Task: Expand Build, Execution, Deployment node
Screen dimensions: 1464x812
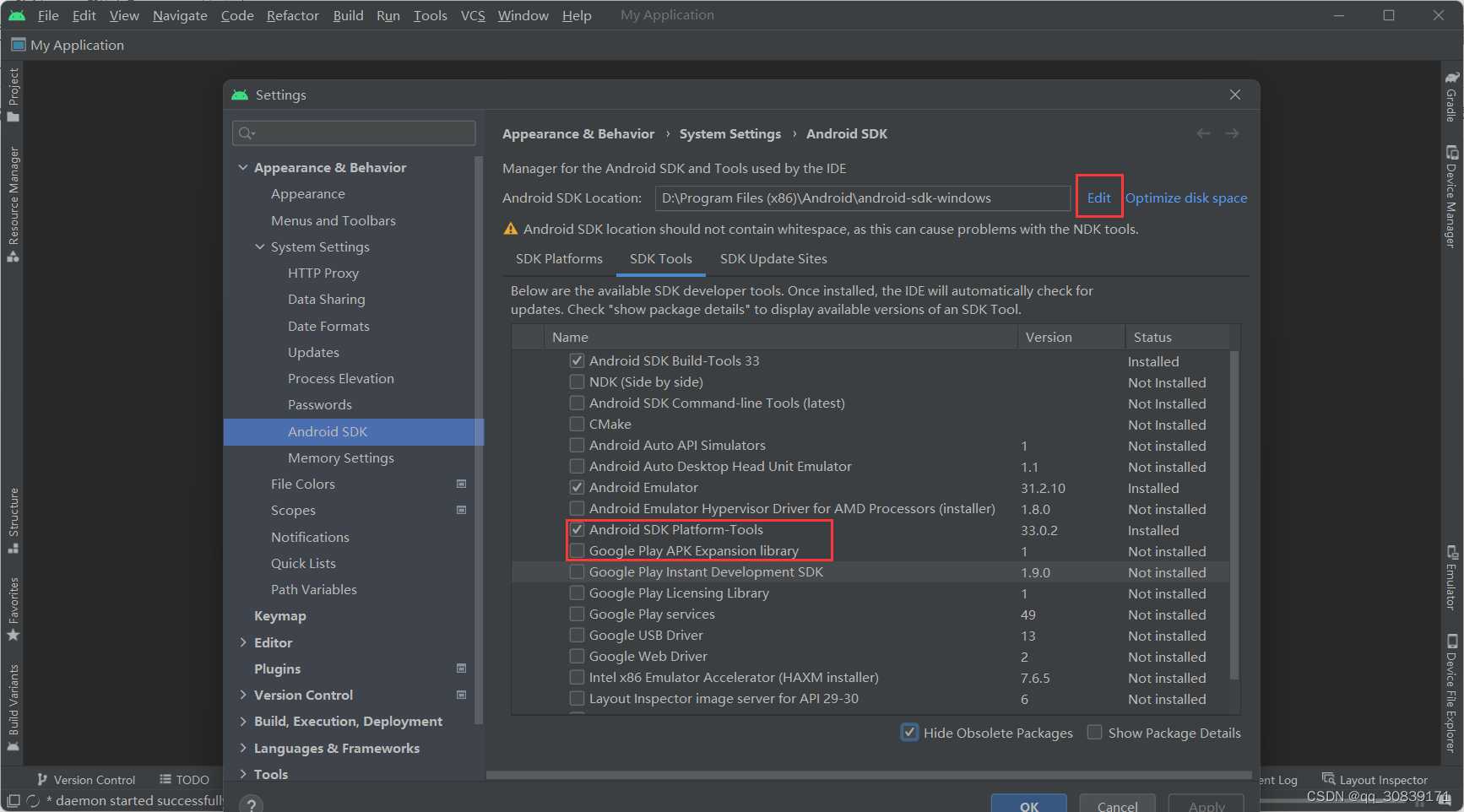Action: click(x=243, y=721)
